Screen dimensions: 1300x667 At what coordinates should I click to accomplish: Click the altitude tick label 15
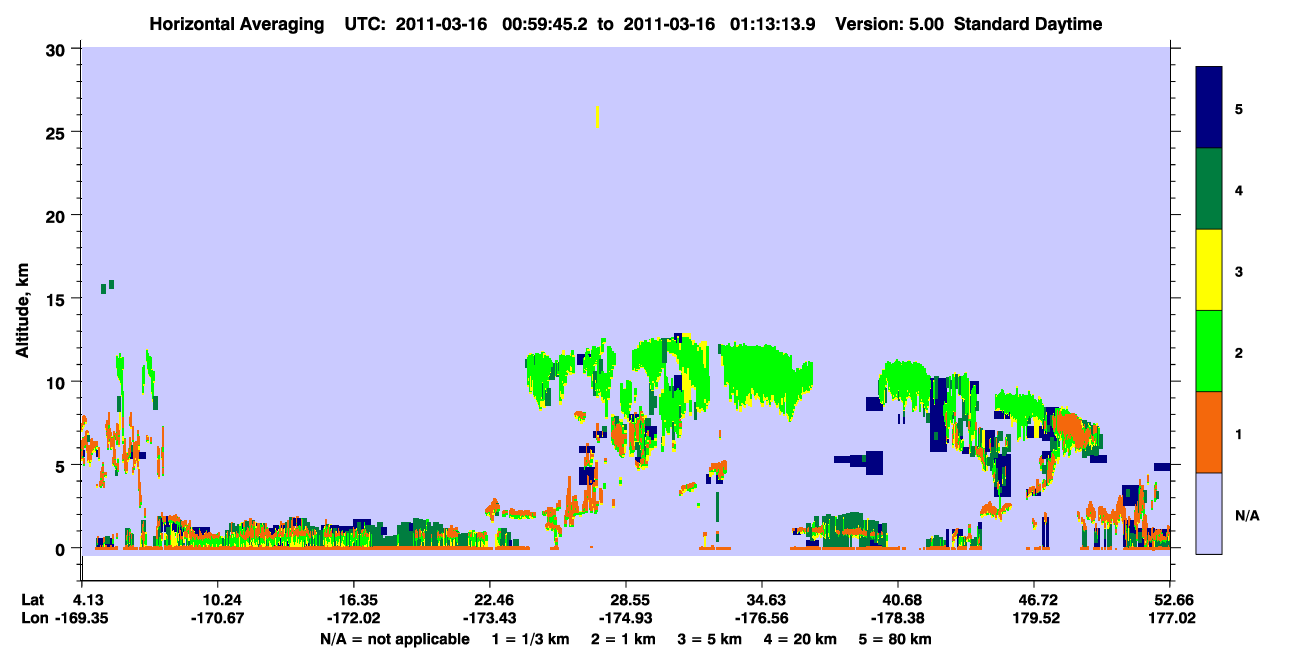pos(57,299)
